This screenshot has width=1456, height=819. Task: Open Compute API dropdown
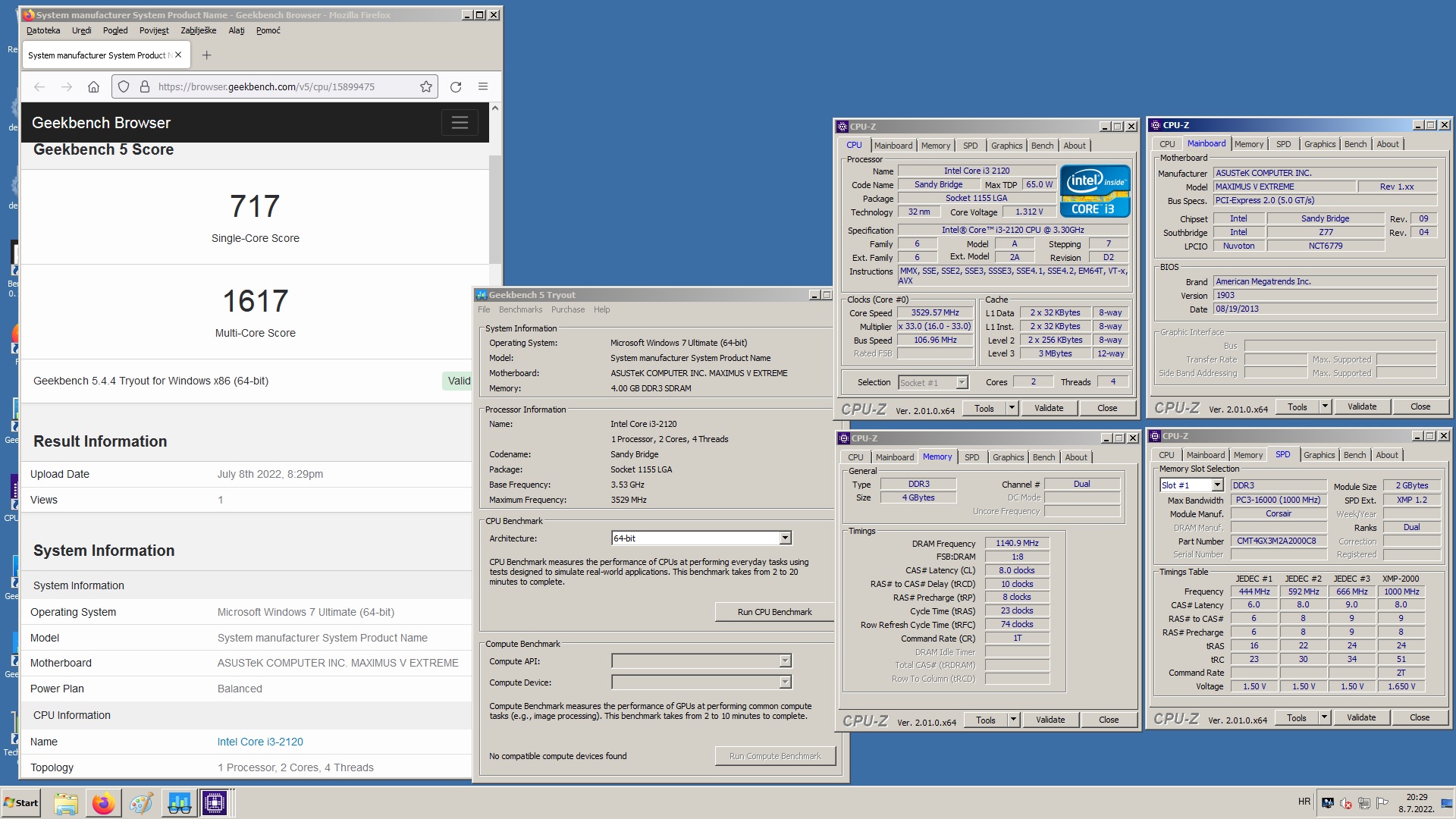[x=785, y=661]
